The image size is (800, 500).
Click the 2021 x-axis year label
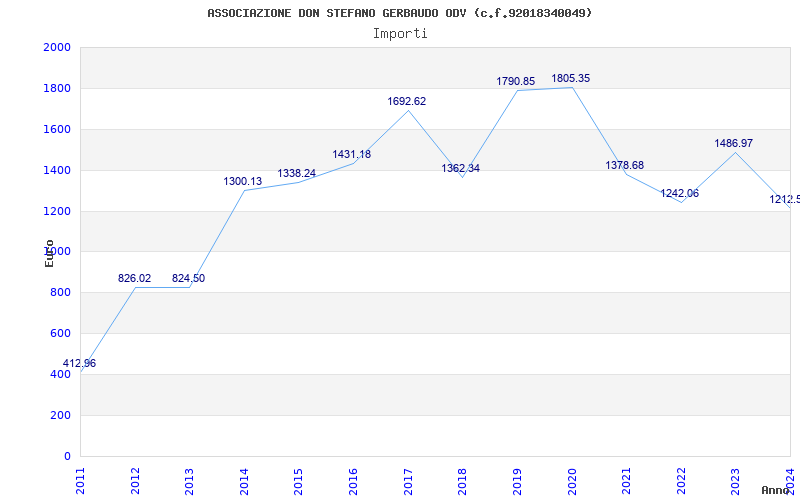tap(626, 481)
